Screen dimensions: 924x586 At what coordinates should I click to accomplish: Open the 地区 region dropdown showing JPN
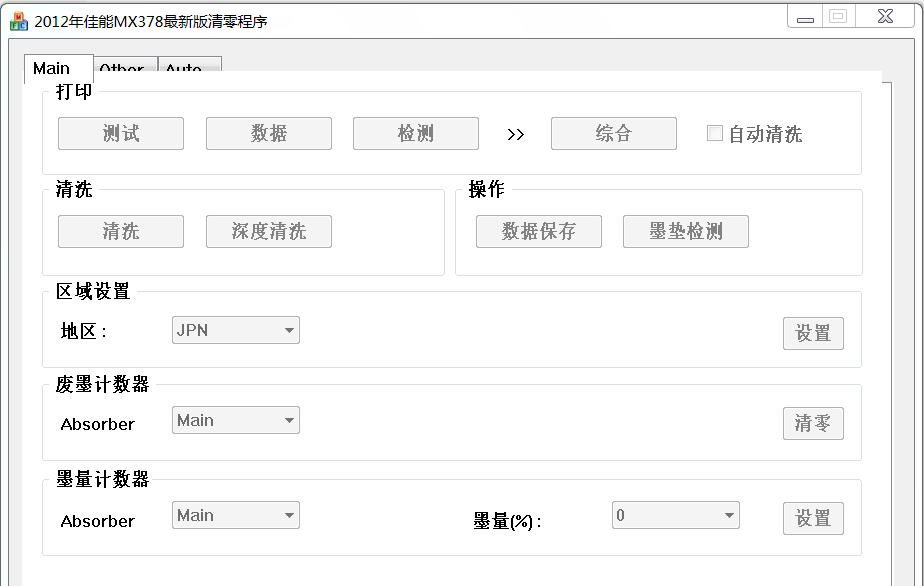coord(236,330)
